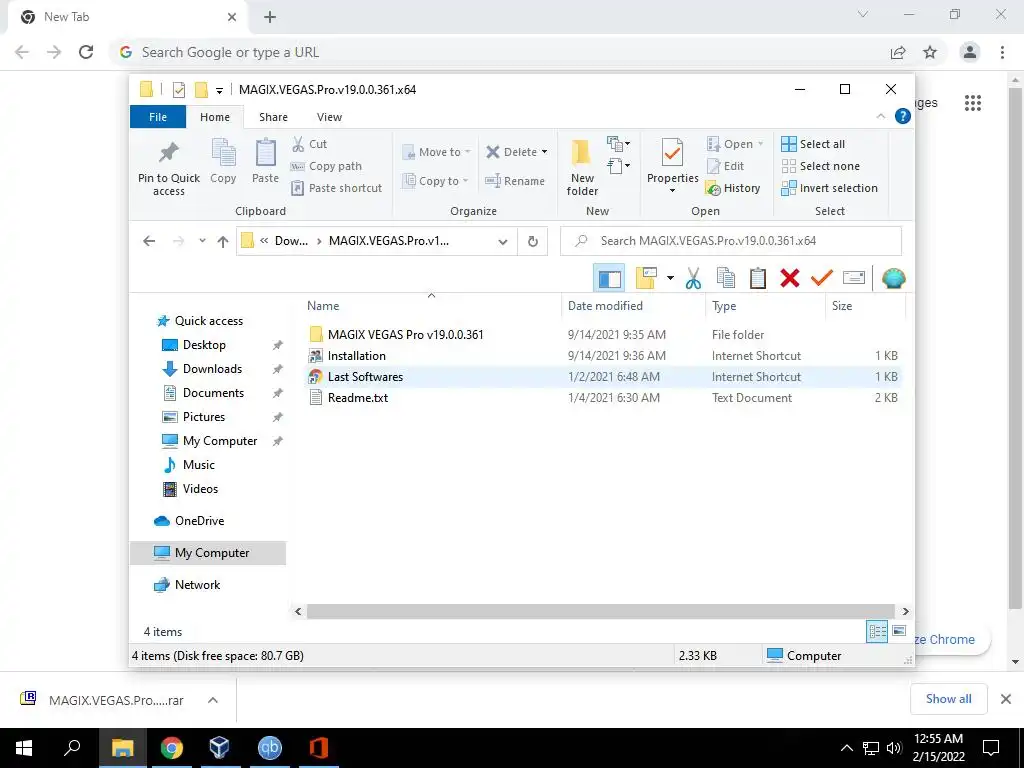Expand the Move to dropdown
The image size is (1024, 768).
tap(468, 152)
